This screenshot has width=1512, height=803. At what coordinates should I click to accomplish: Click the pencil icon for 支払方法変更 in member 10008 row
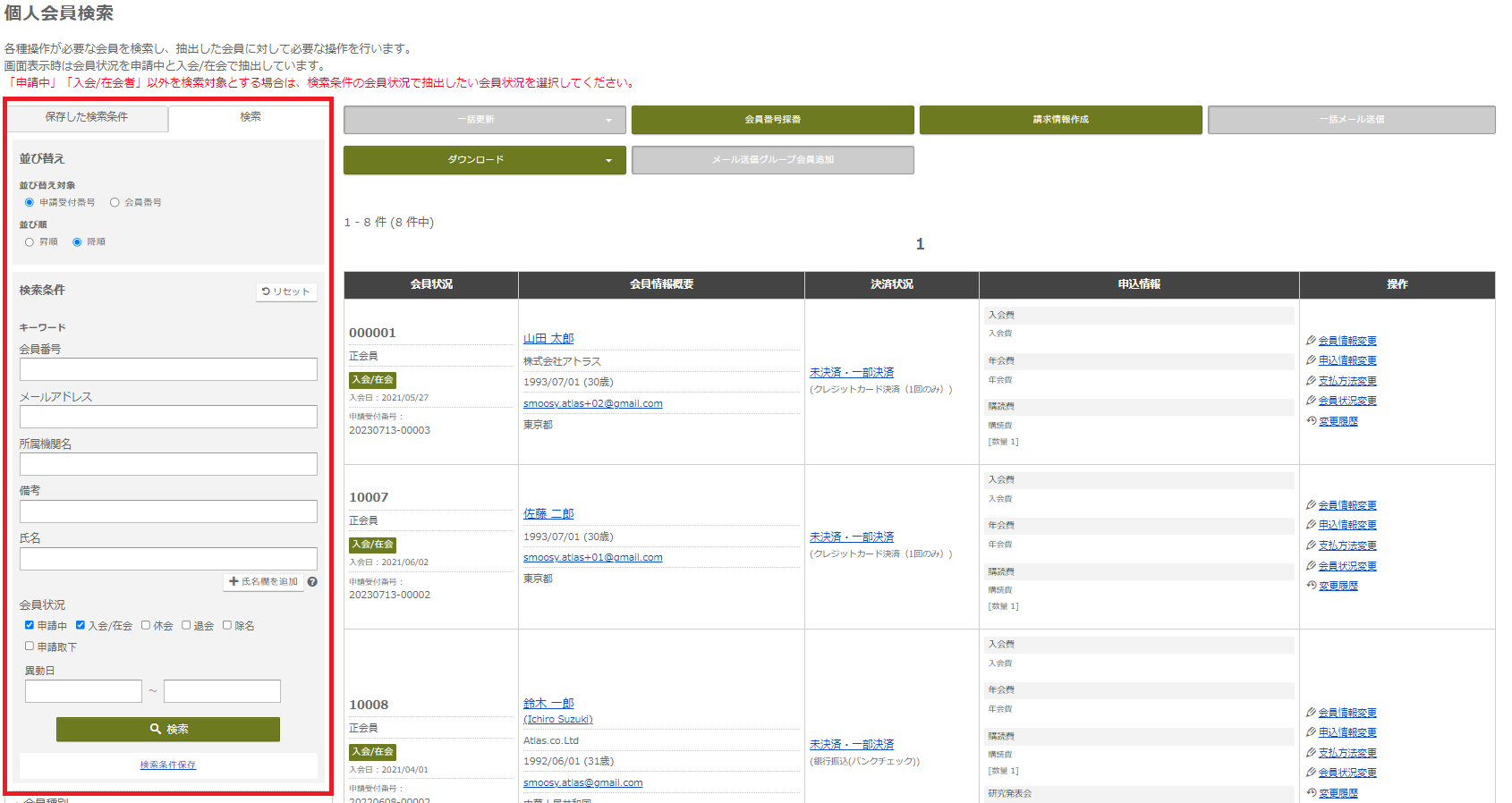click(x=1311, y=752)
